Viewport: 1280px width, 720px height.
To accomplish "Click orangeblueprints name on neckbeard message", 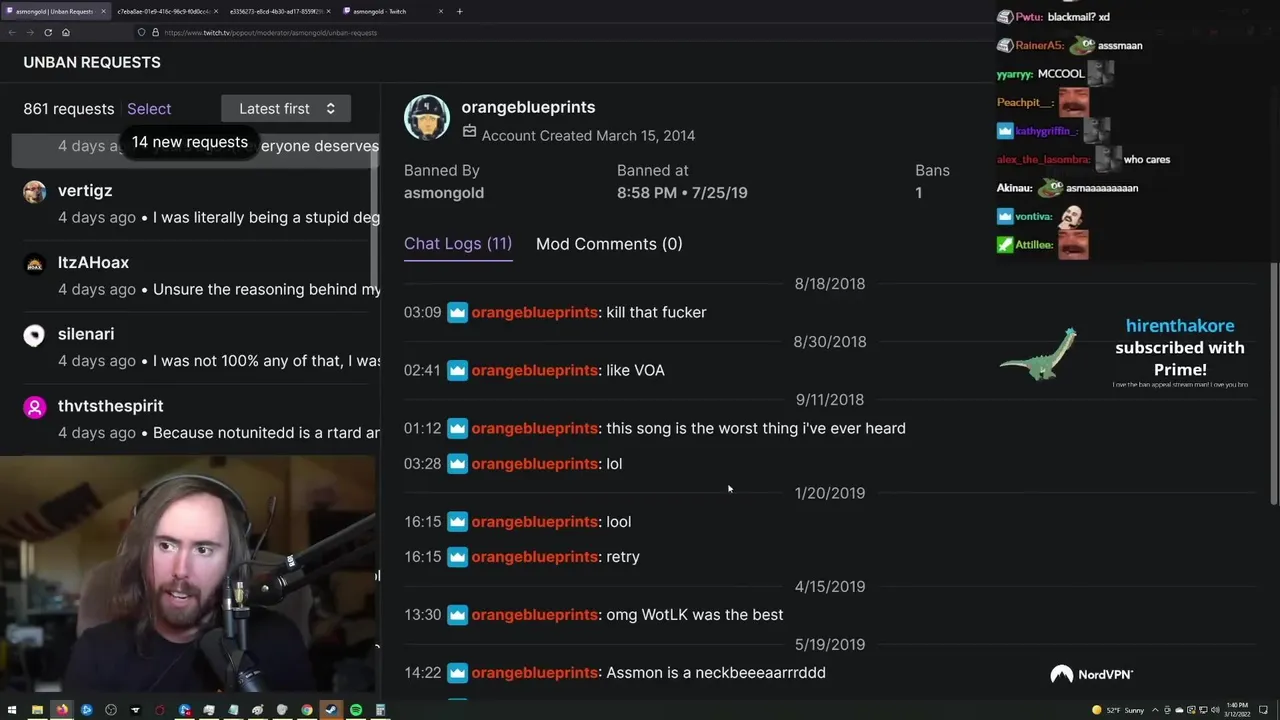I will point(535,673).
